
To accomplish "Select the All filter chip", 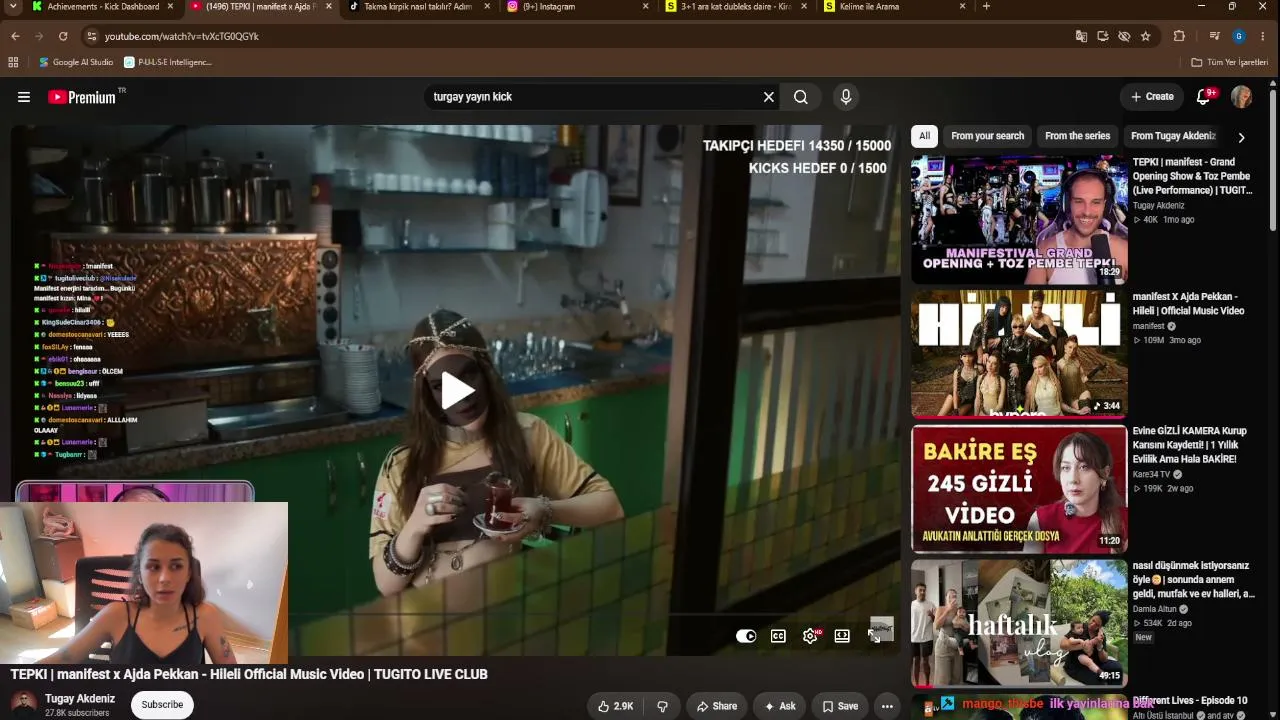I will [924, 136].
